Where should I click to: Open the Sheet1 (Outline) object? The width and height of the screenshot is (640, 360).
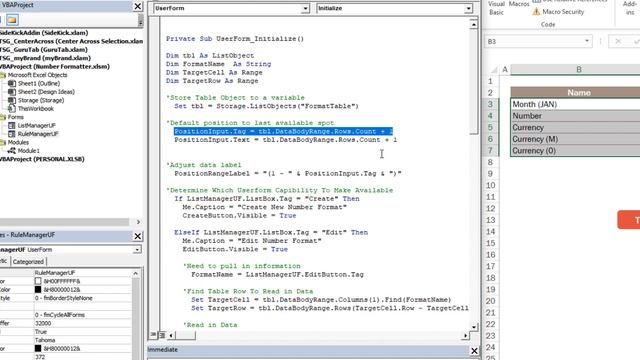point(38,83)
